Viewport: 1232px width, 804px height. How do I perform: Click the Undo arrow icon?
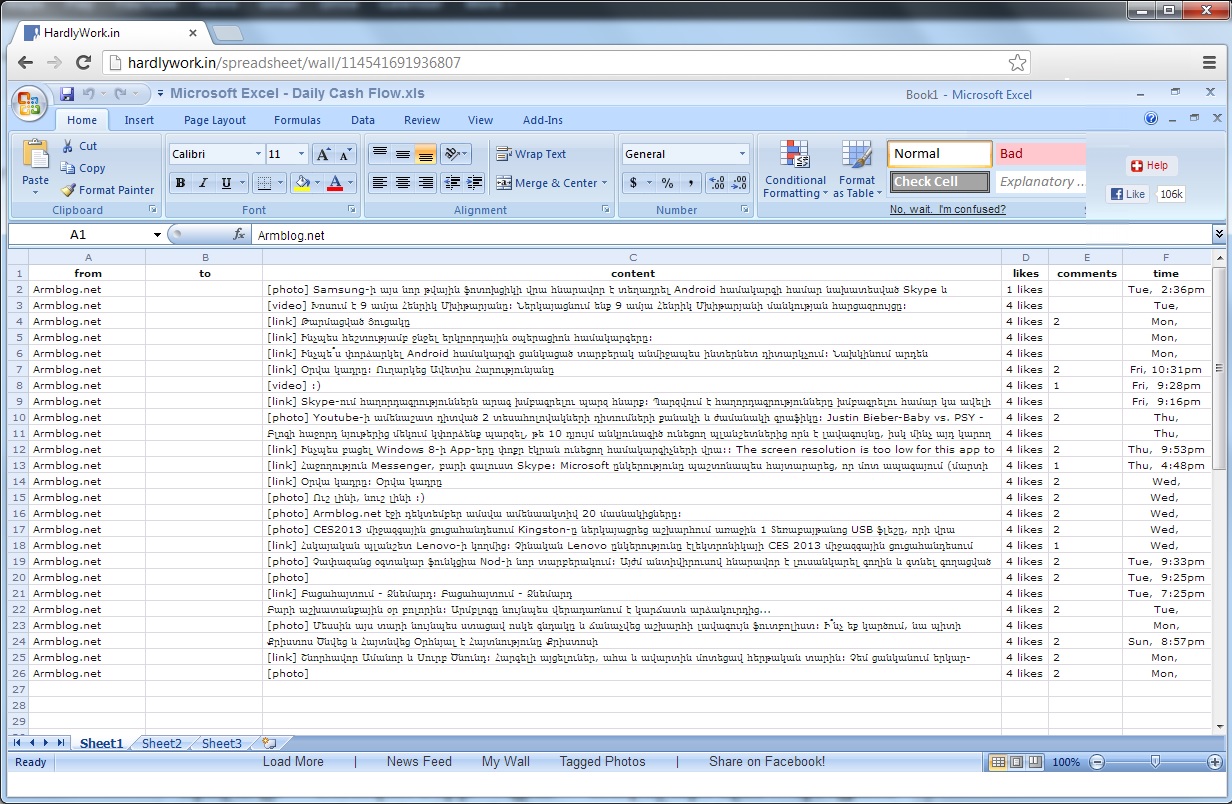tap(88, 94)
